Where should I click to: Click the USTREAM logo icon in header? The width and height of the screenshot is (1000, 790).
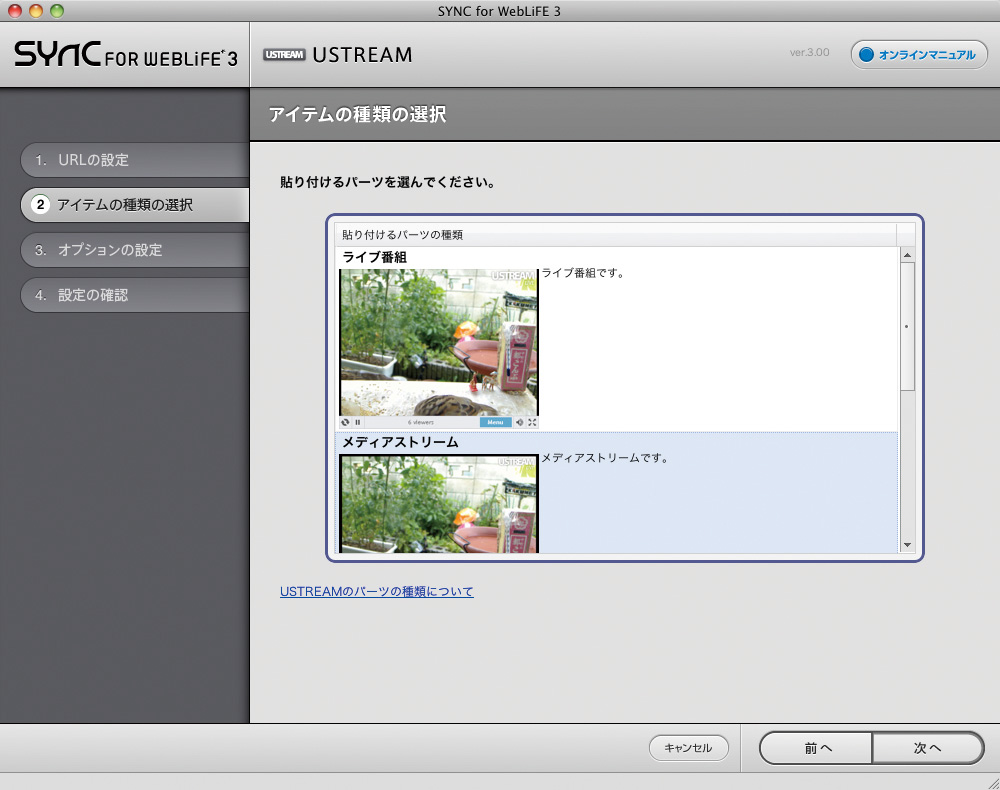[x=284, y=55]
